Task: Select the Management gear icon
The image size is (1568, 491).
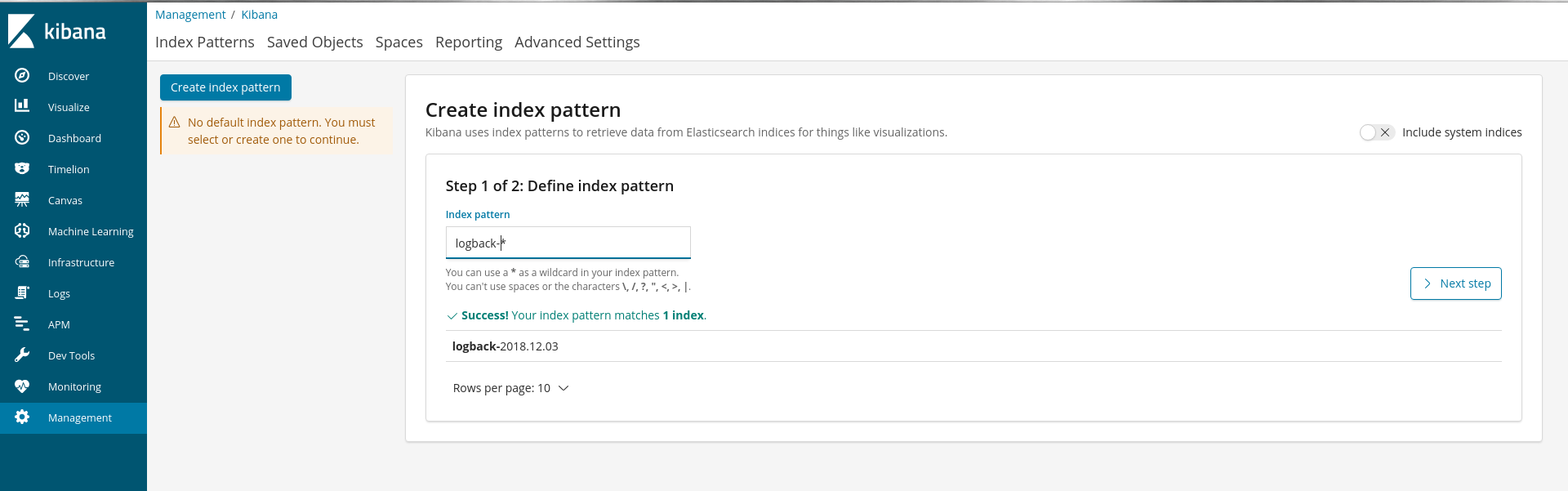Action: point(22,417)
